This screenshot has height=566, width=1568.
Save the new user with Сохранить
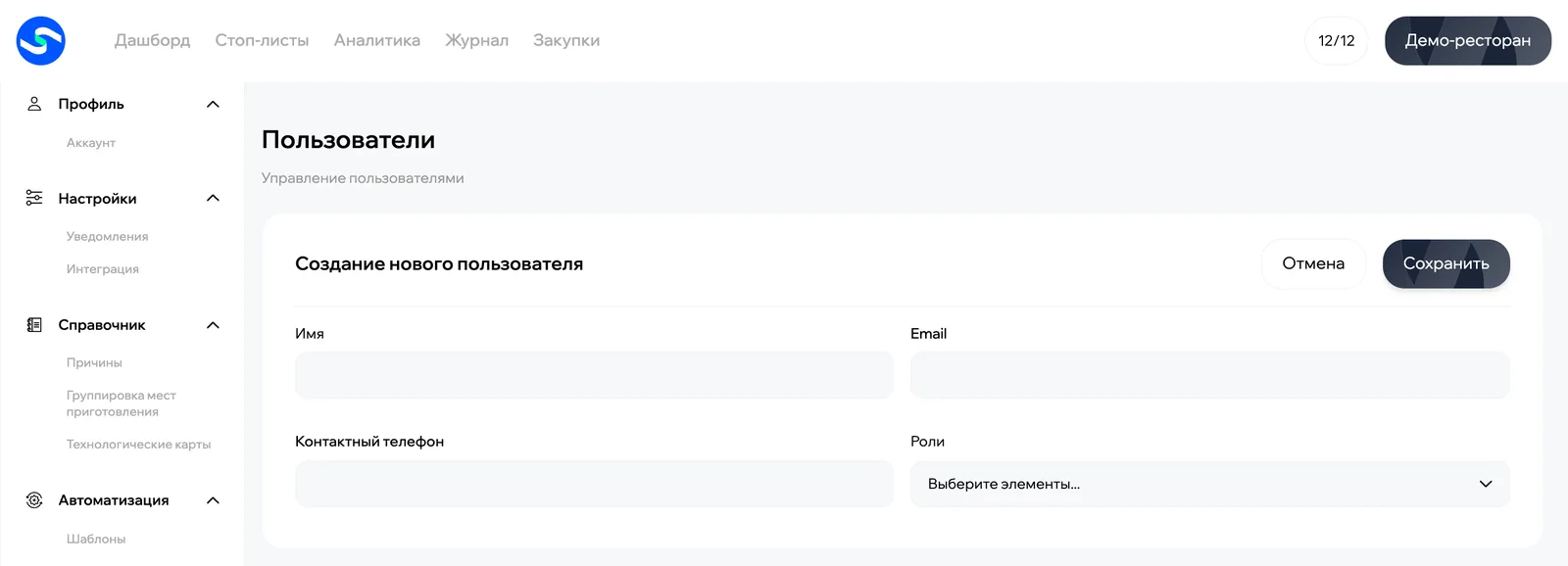1446,263
